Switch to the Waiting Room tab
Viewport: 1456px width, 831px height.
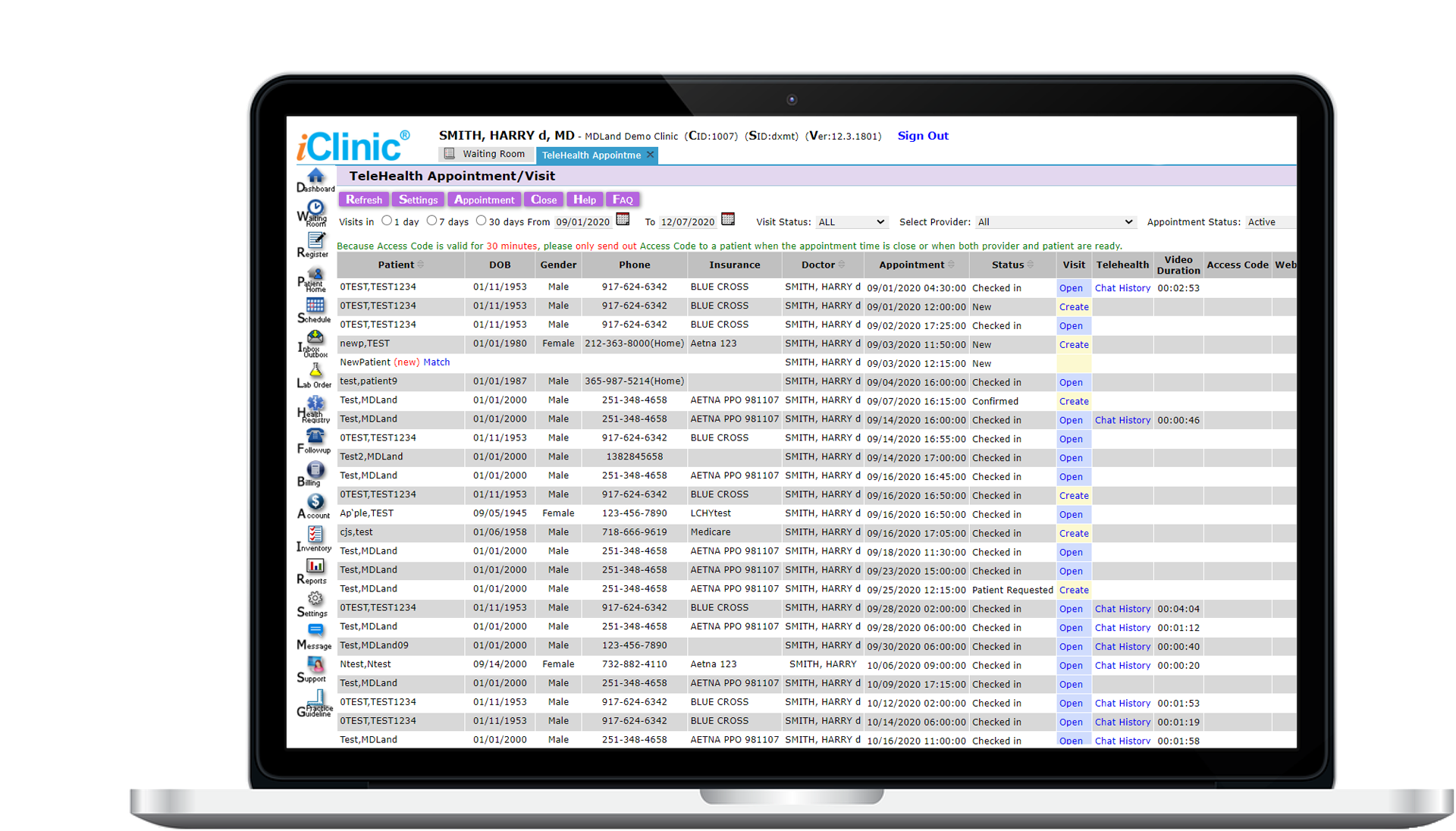485,154
